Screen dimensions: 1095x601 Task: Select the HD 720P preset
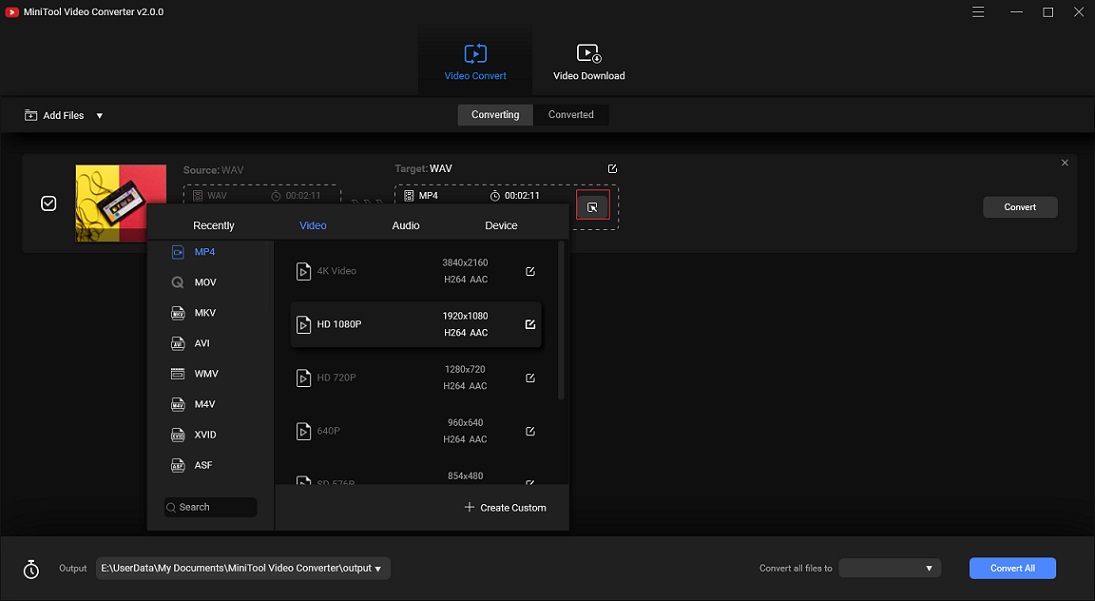[x=416, y=378]
